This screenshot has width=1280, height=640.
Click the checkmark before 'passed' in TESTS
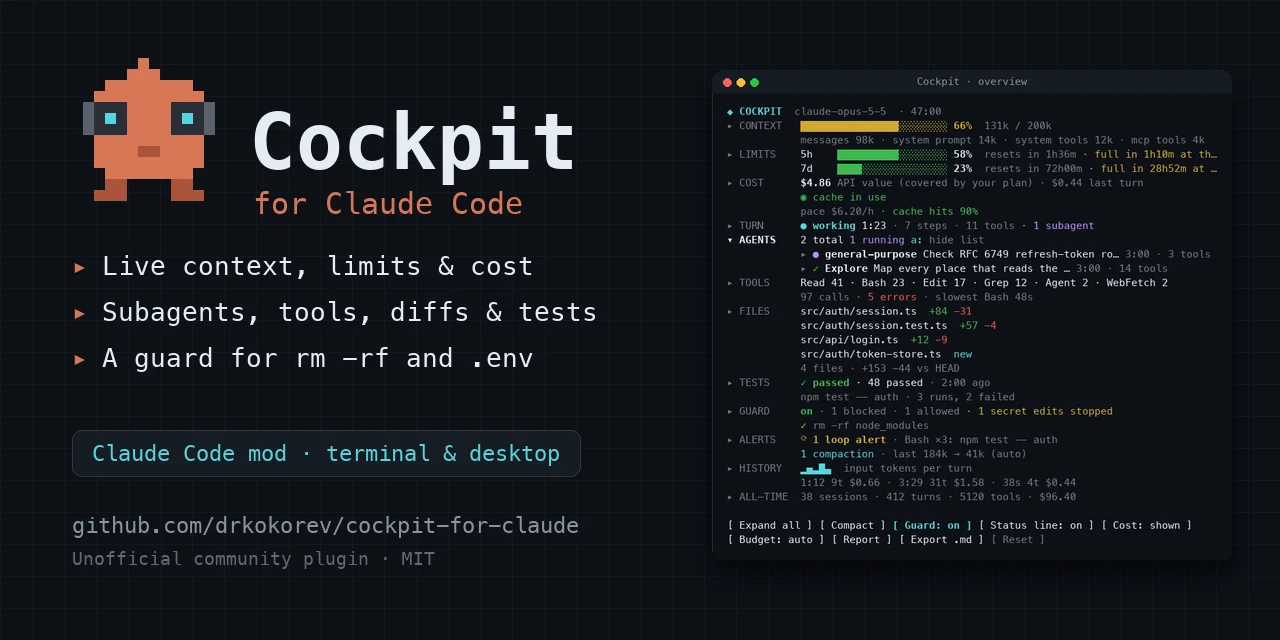(804, 382)
